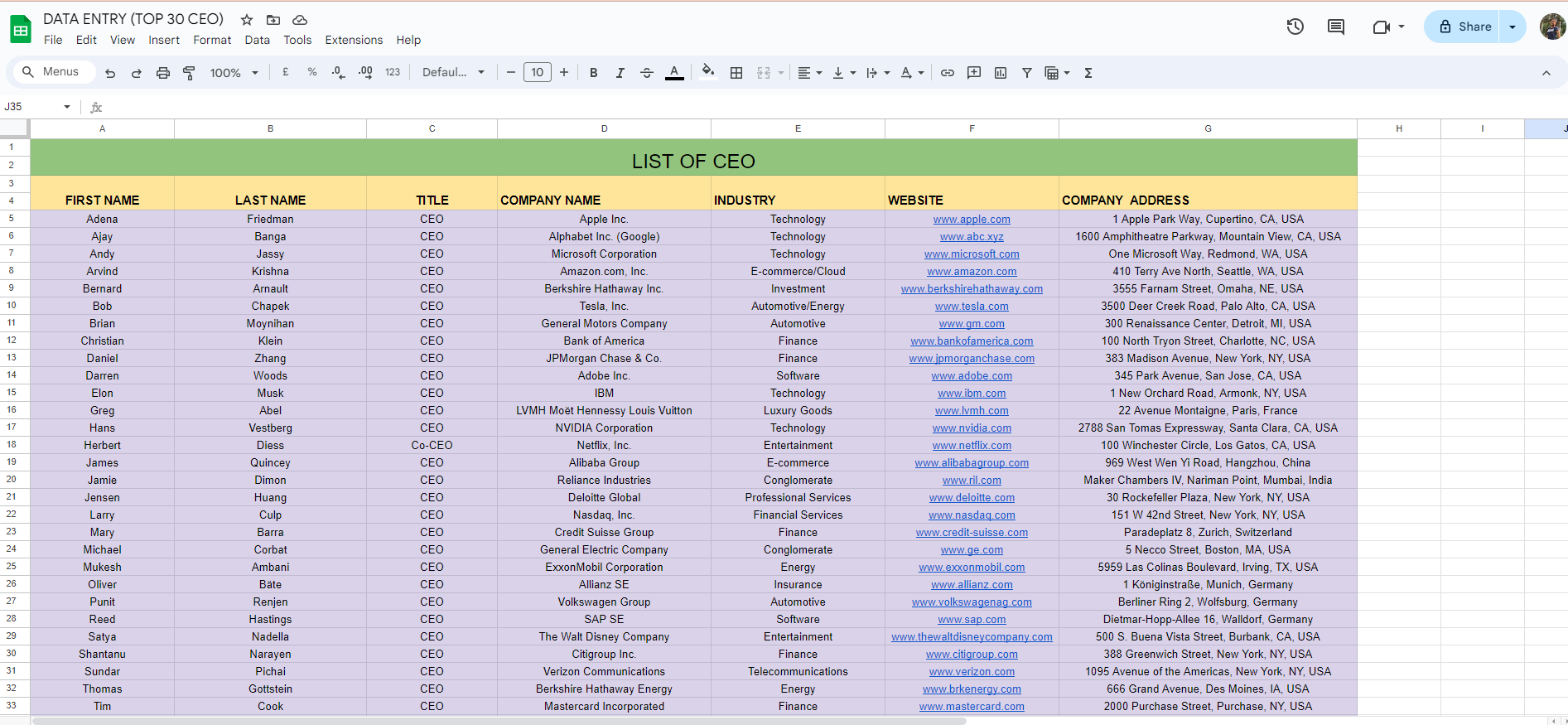
Task: Decrease font size with minus button
Action: (x=511, y=73)
